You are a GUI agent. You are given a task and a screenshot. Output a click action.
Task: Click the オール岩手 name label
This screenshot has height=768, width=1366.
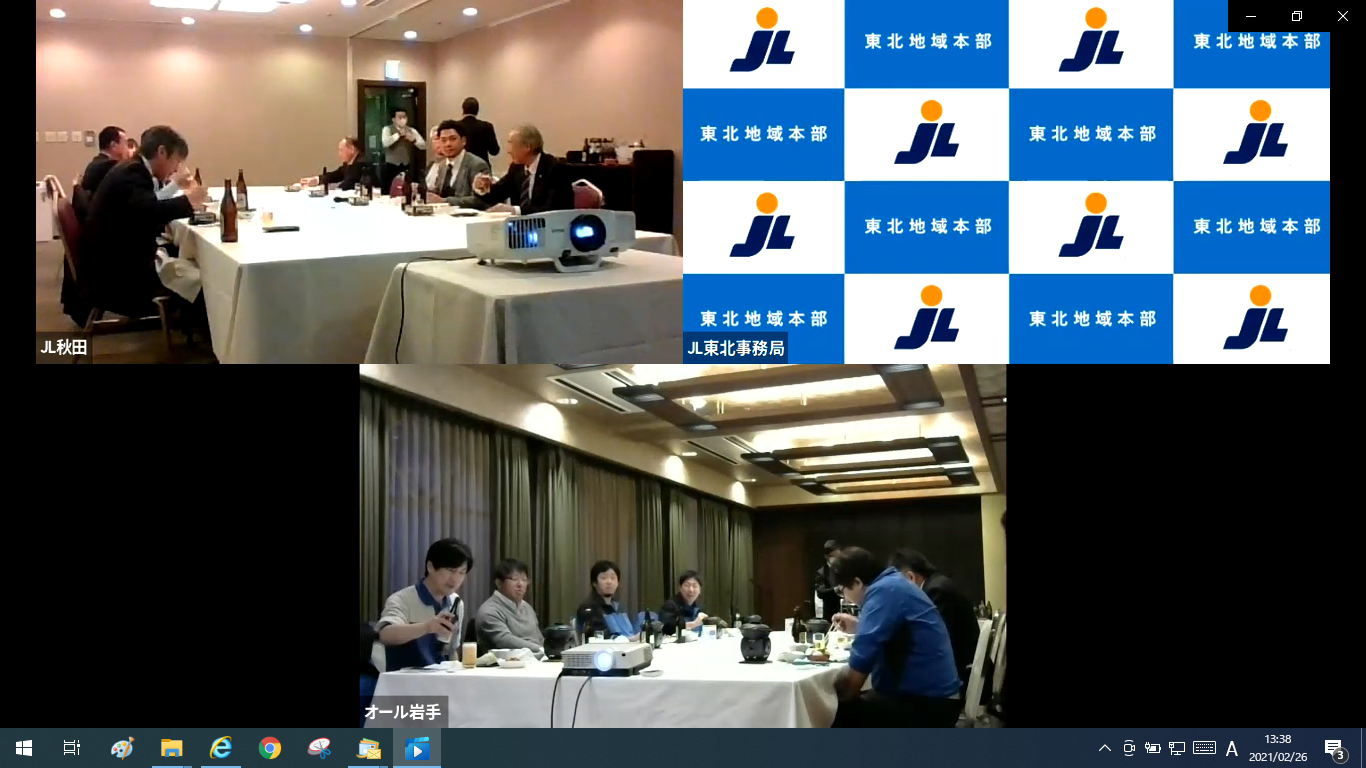(x=403, y=712)
